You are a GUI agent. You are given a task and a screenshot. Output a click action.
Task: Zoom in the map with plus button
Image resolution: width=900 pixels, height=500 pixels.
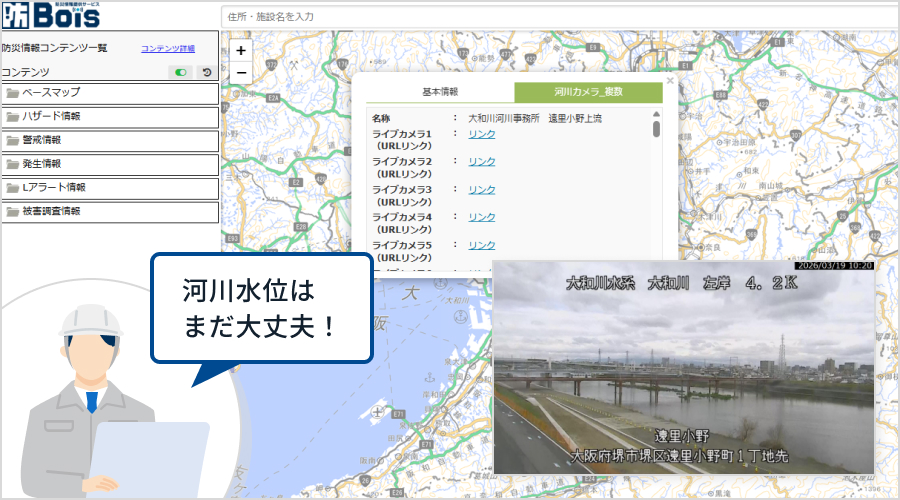[x=241, y=50]
